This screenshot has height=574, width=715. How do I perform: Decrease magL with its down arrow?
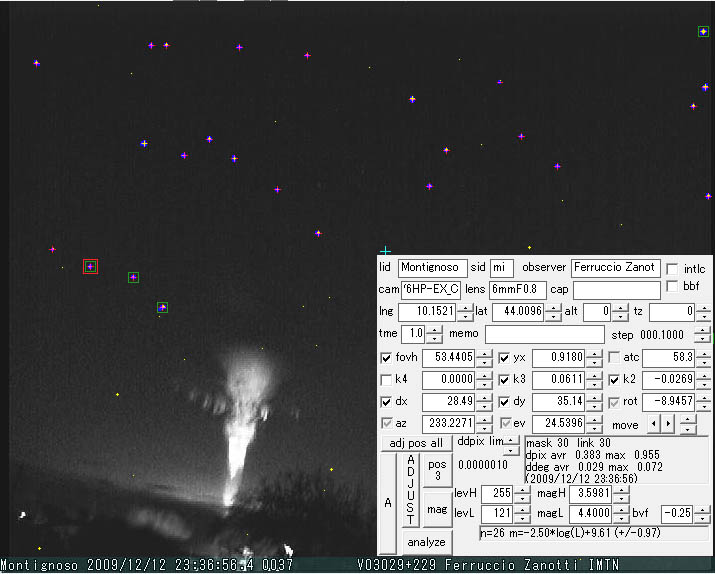tap(621, 518)
